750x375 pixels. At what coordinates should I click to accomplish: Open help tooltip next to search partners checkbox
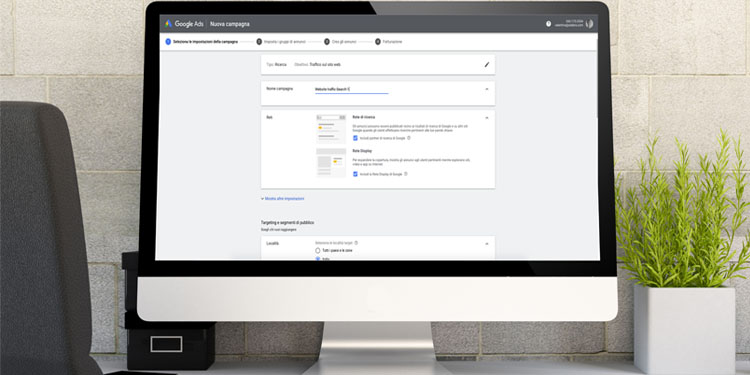click(x=408, y=138)
